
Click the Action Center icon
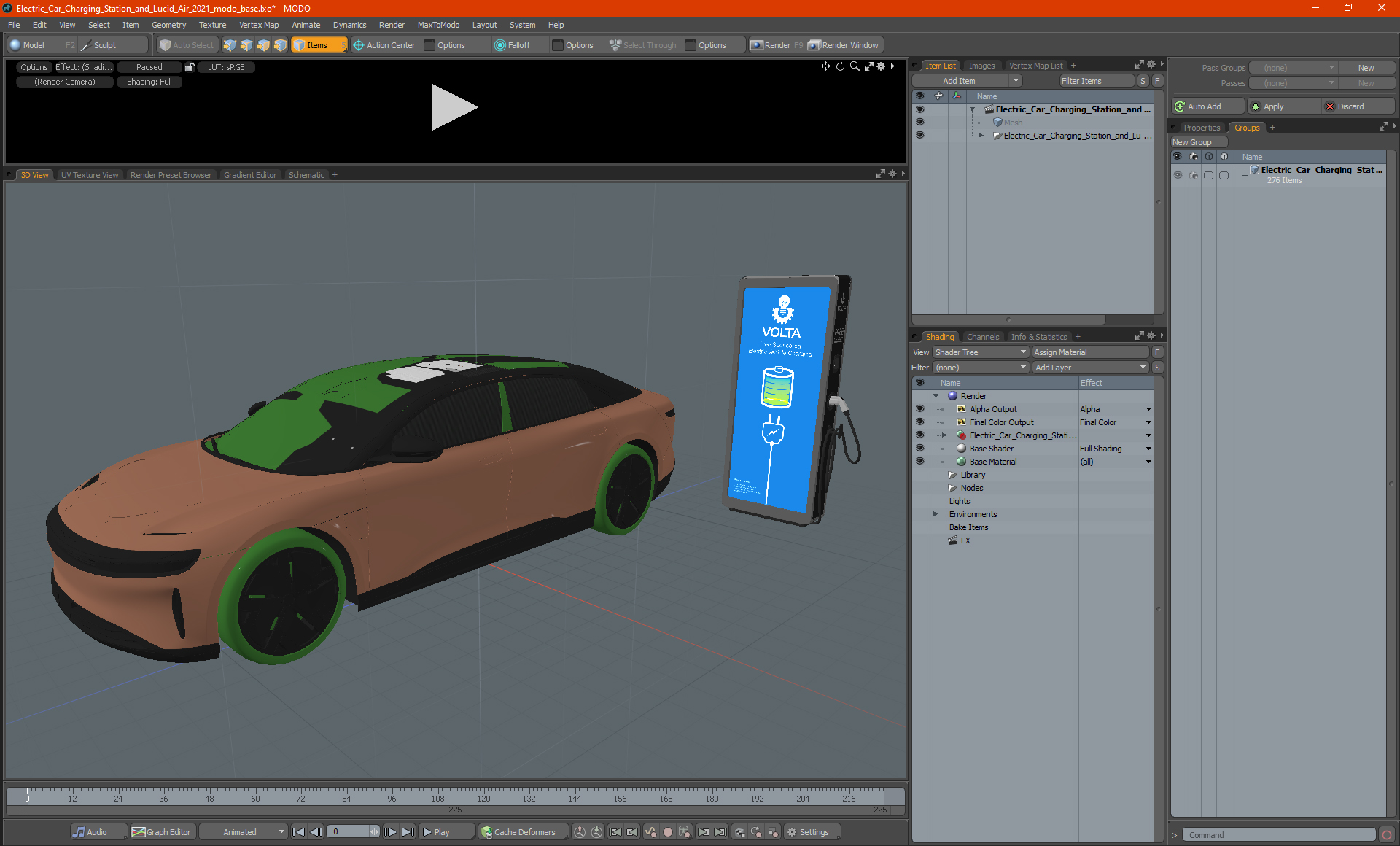click(359, 45)
